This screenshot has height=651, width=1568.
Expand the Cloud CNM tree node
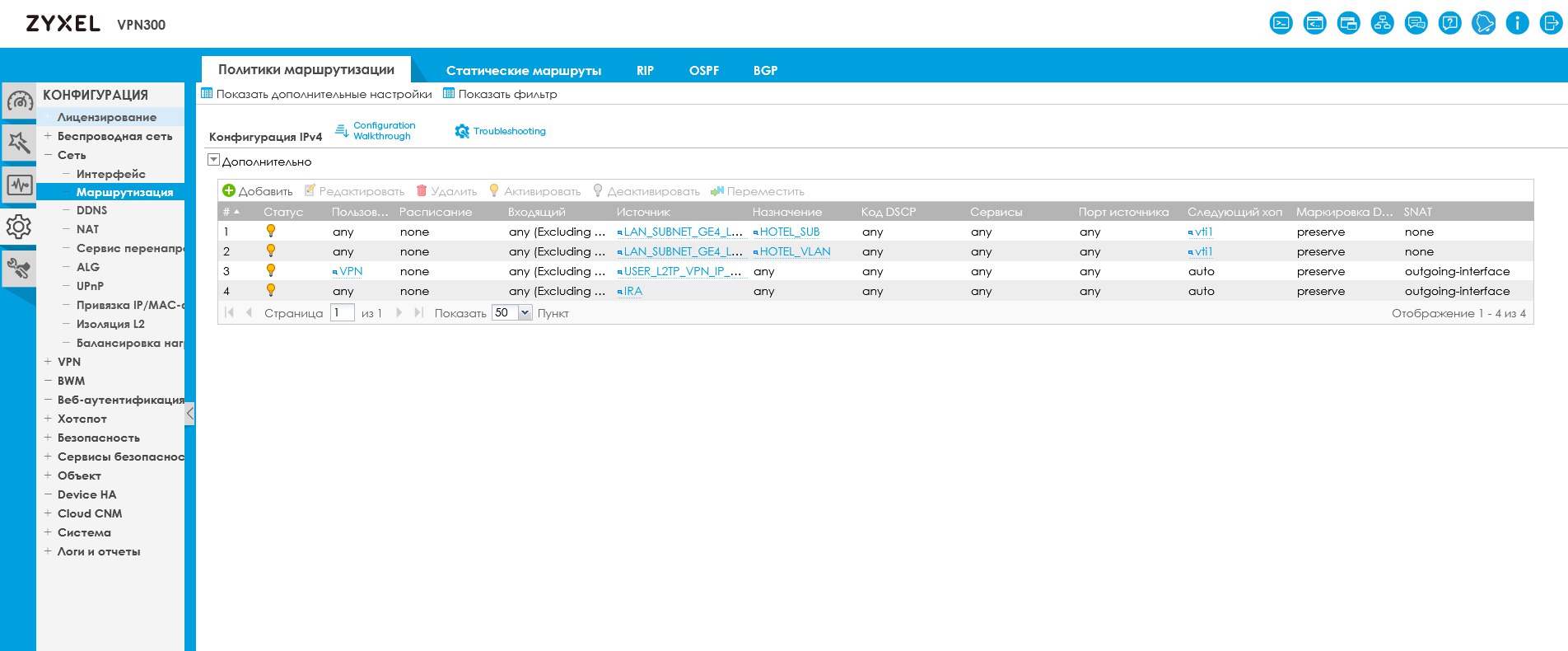tap(48, 513)
